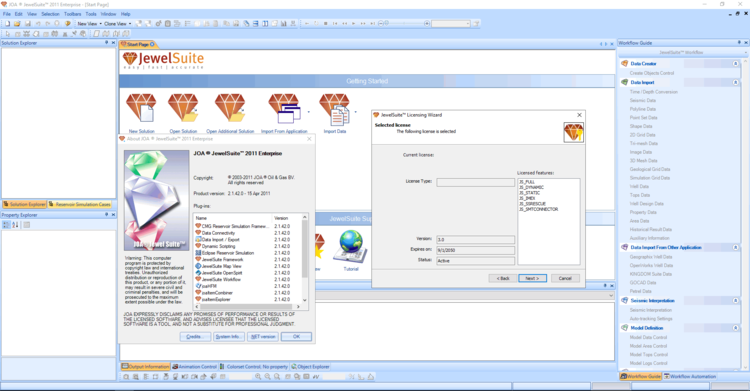Click Data Import From Other Application icon
Screen dimensions: 750x391
pyautogui.click(x=624, y=247)
